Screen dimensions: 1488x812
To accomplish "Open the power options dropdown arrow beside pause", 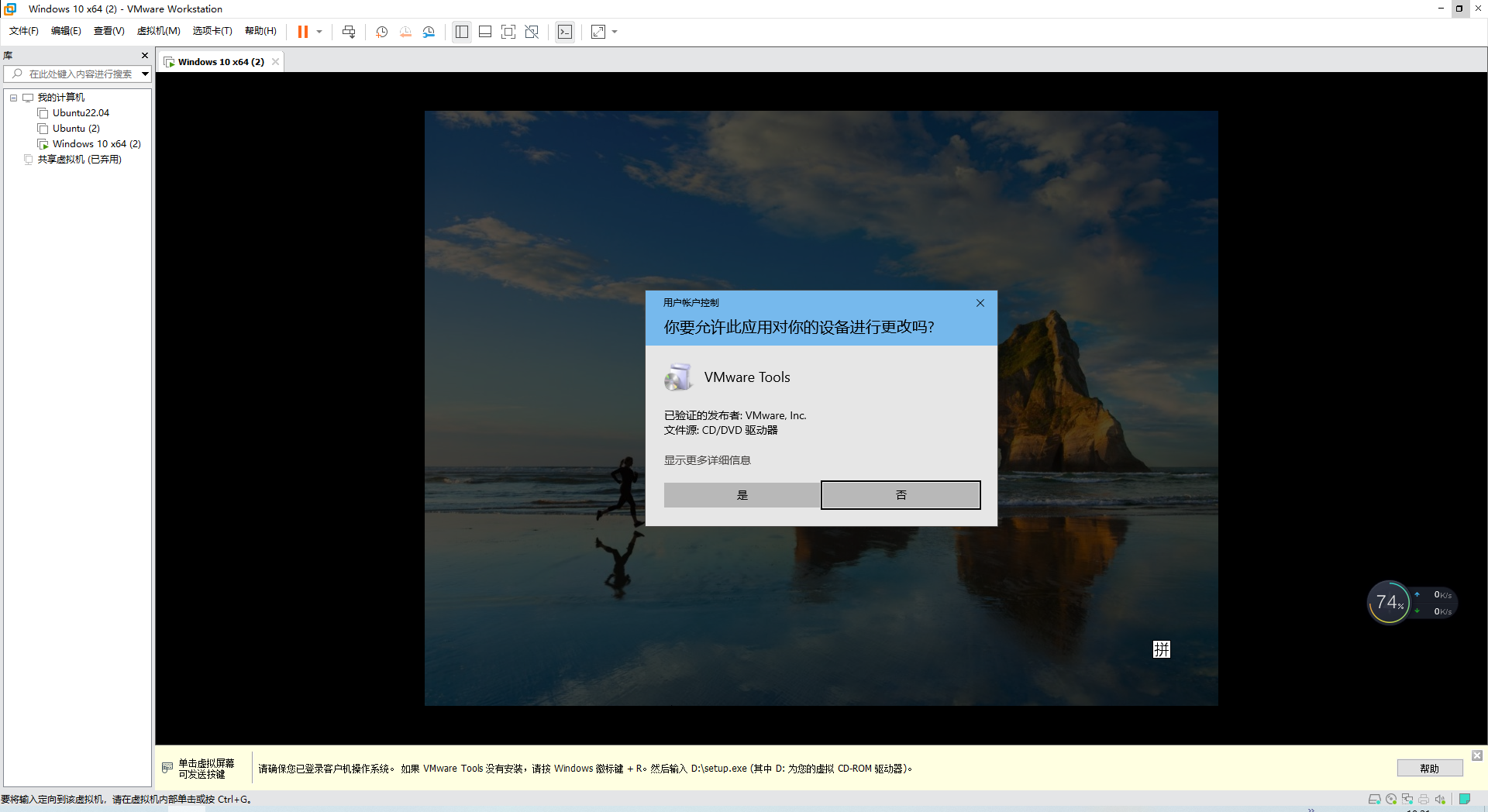I will point(319,32).
